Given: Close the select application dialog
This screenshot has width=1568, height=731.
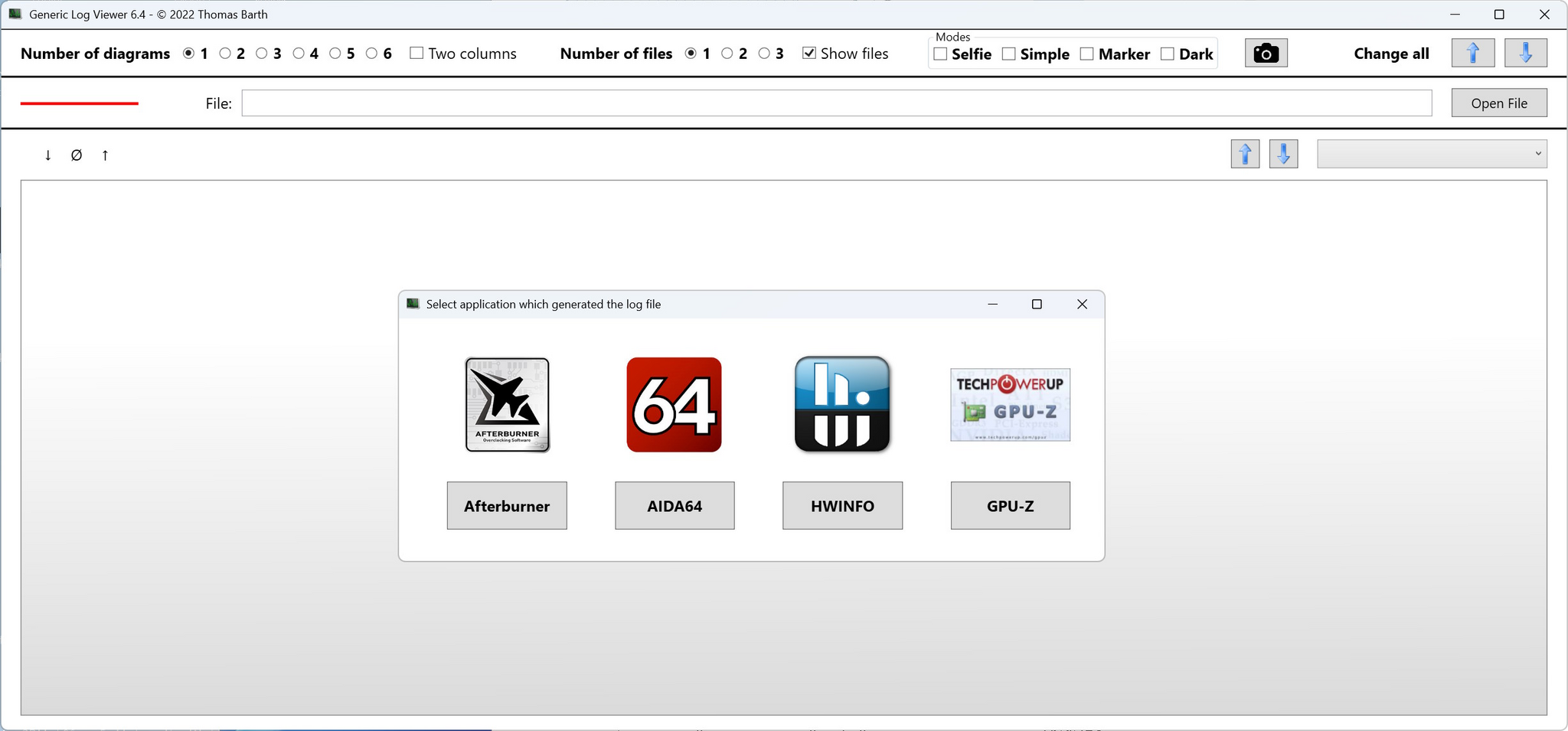Looking at the screenshot, I should 1082,304.
